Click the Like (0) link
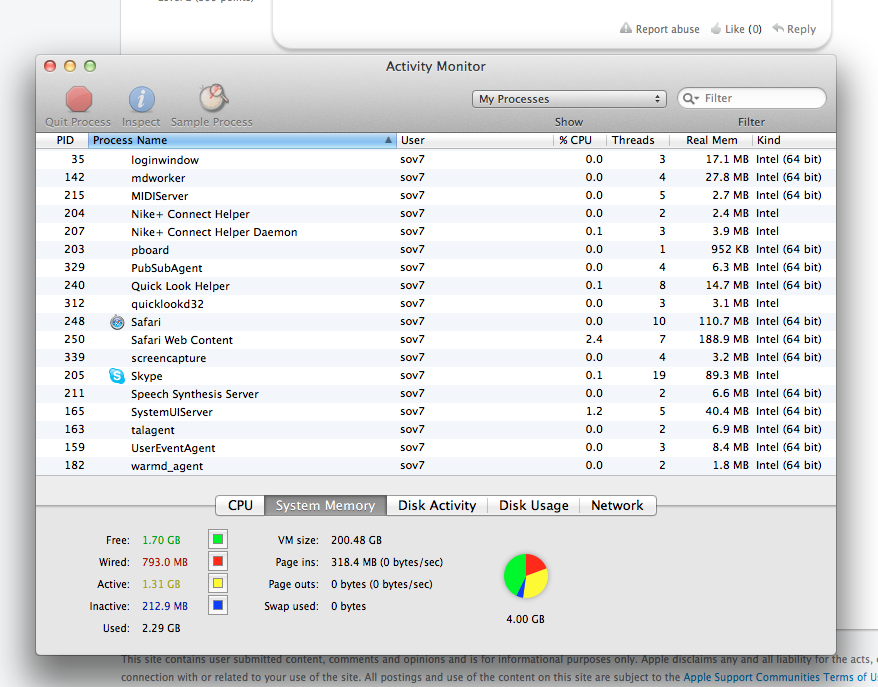The height and width of the screenshot is (687, 878). [743, 29]
